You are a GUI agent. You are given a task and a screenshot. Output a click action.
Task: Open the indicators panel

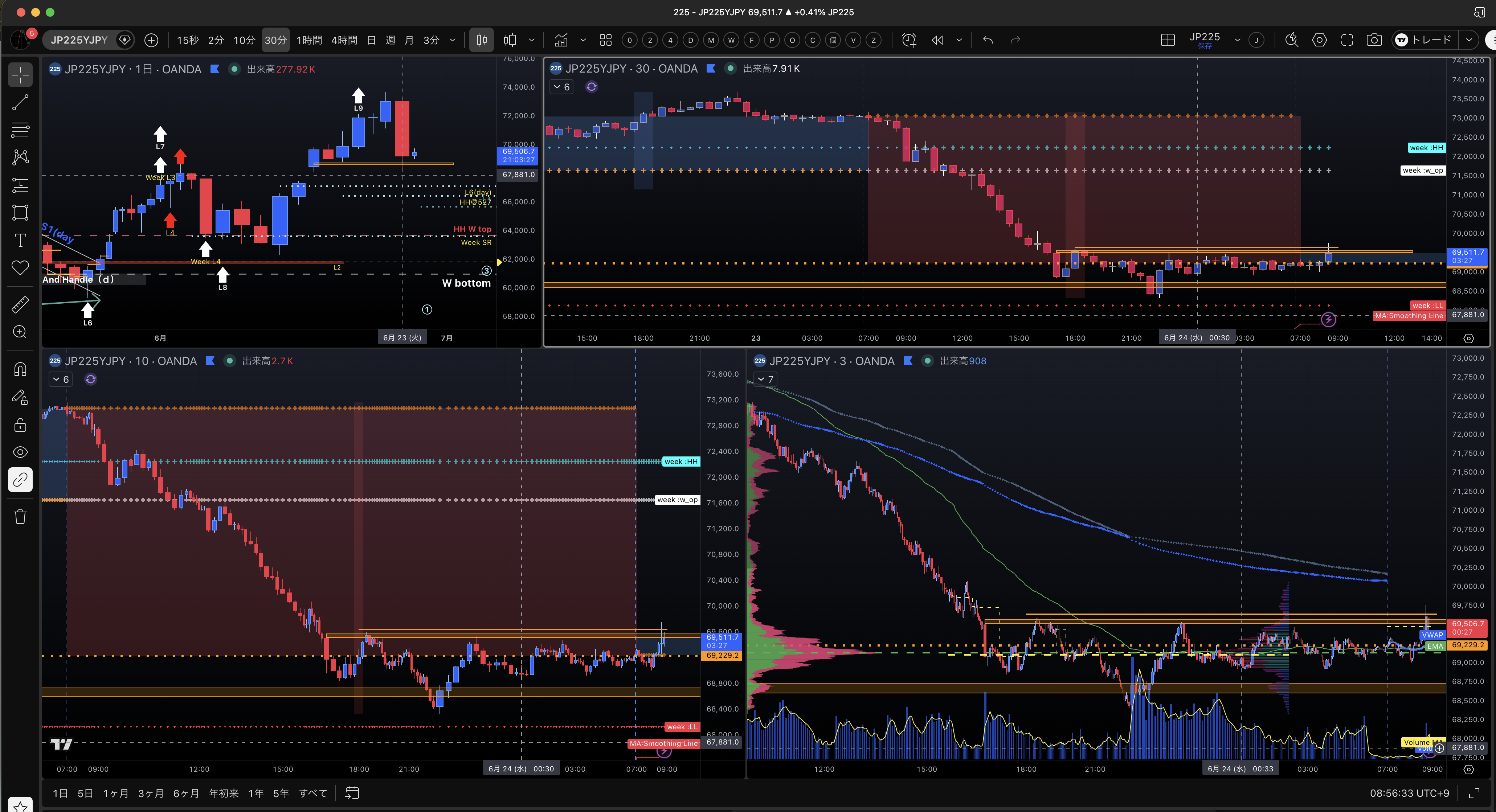pyautogui.click(x=561, y=40)
